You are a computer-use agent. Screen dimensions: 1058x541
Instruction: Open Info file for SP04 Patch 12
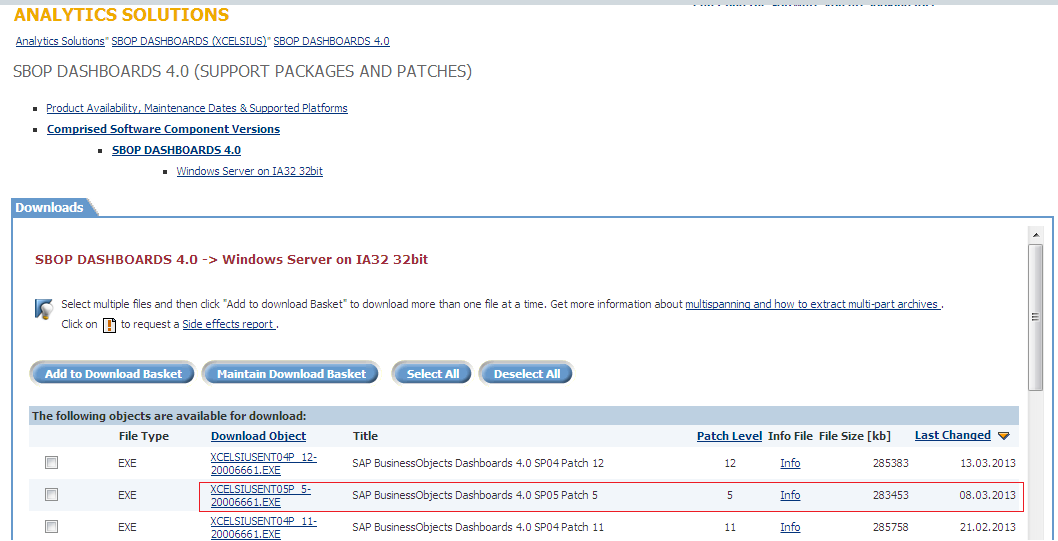[790, 463]
